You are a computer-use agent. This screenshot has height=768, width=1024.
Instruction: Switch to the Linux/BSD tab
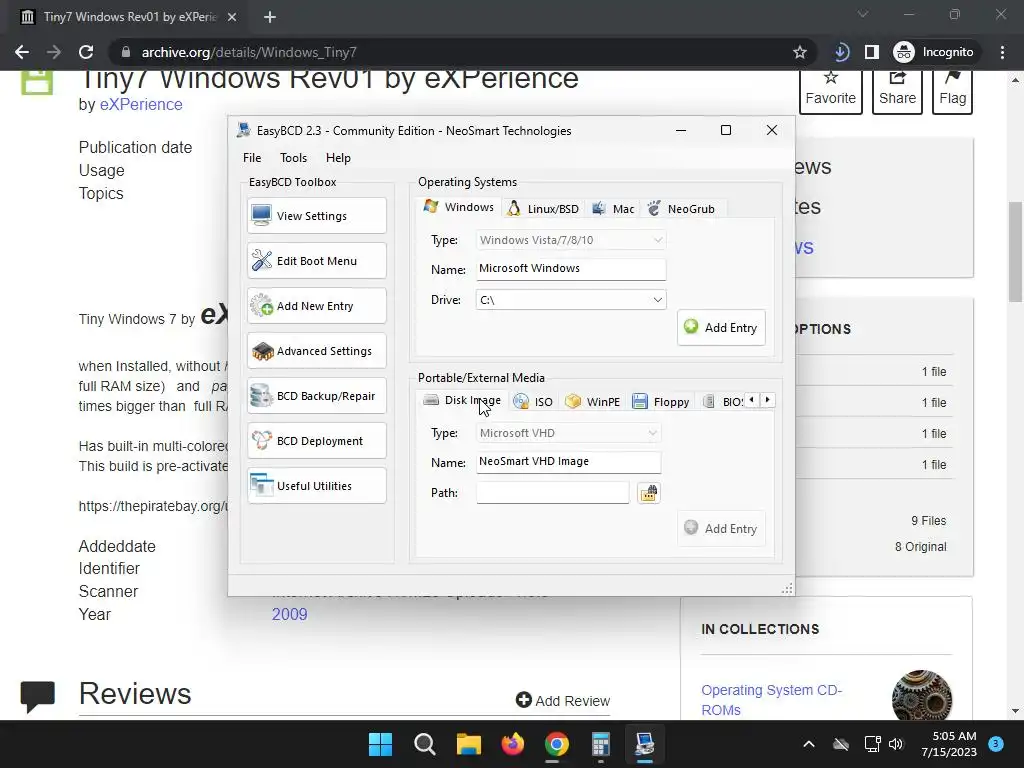coord(543,209)
